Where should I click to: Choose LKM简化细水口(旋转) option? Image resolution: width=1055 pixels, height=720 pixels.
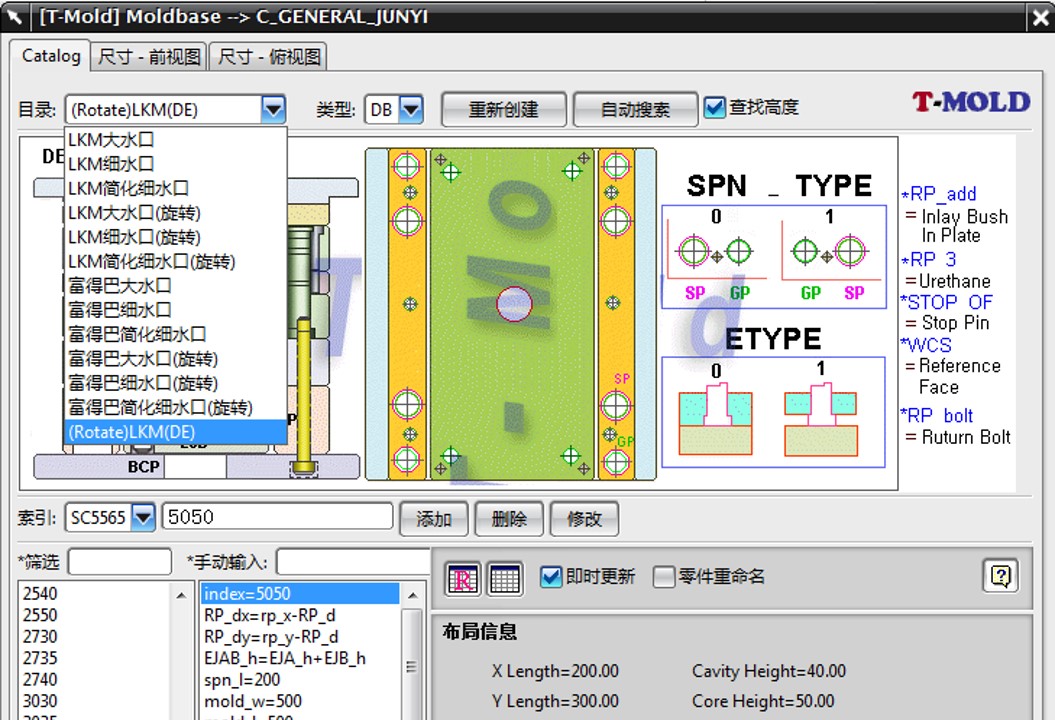[176, 262]
